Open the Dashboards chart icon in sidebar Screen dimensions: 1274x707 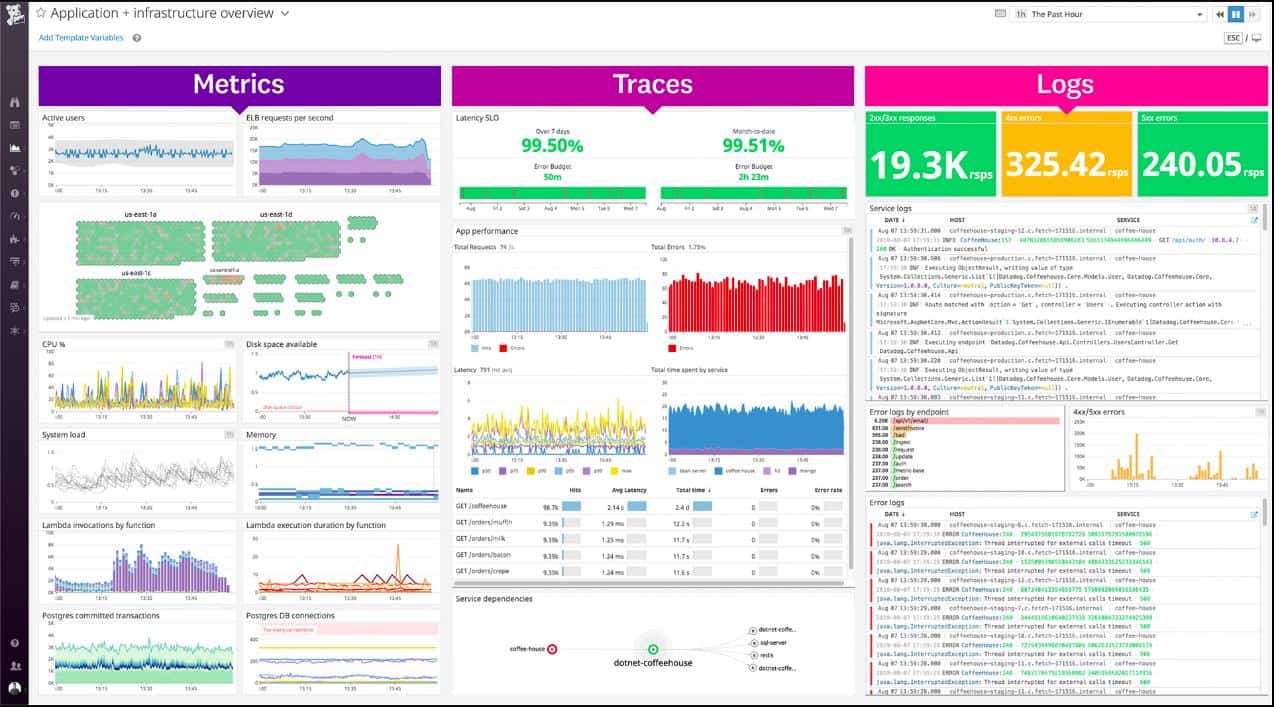[15, 148]
